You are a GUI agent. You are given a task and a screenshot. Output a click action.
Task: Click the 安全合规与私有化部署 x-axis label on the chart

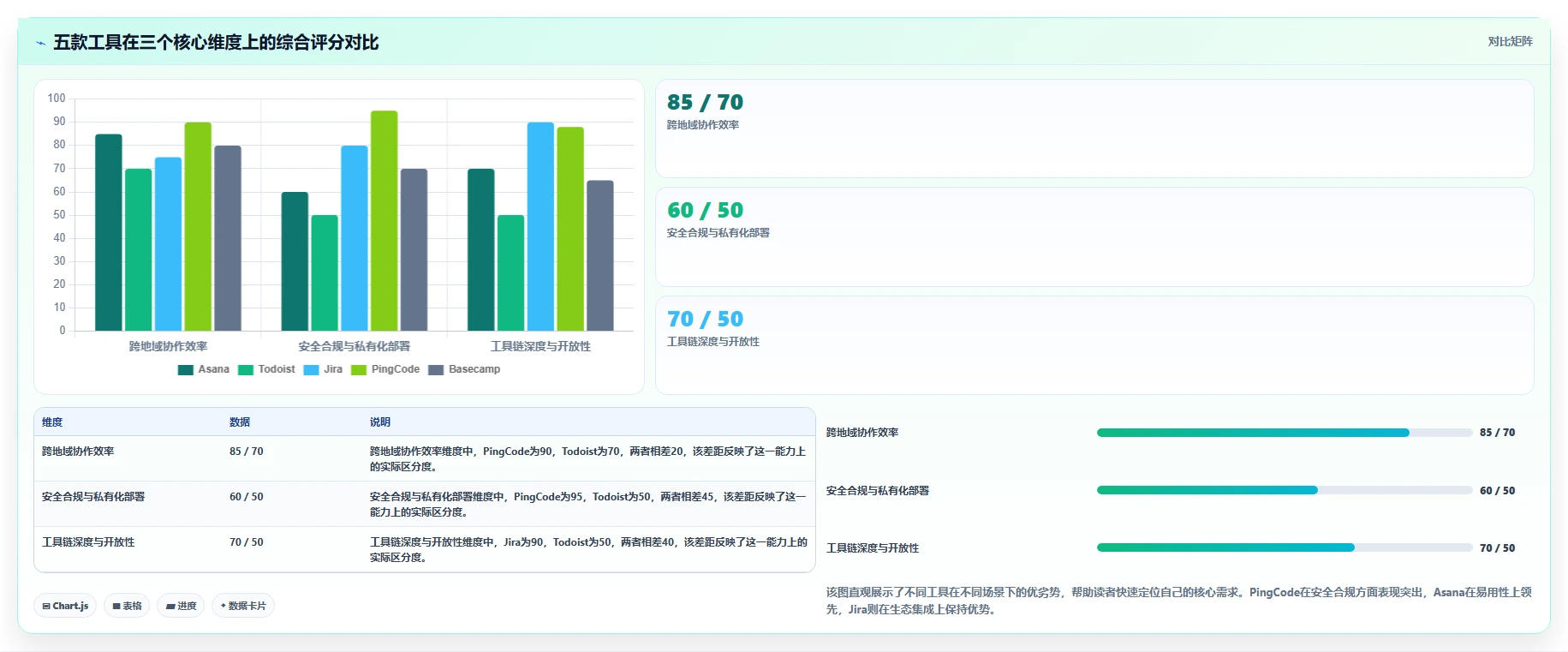(x=355, y=346)
